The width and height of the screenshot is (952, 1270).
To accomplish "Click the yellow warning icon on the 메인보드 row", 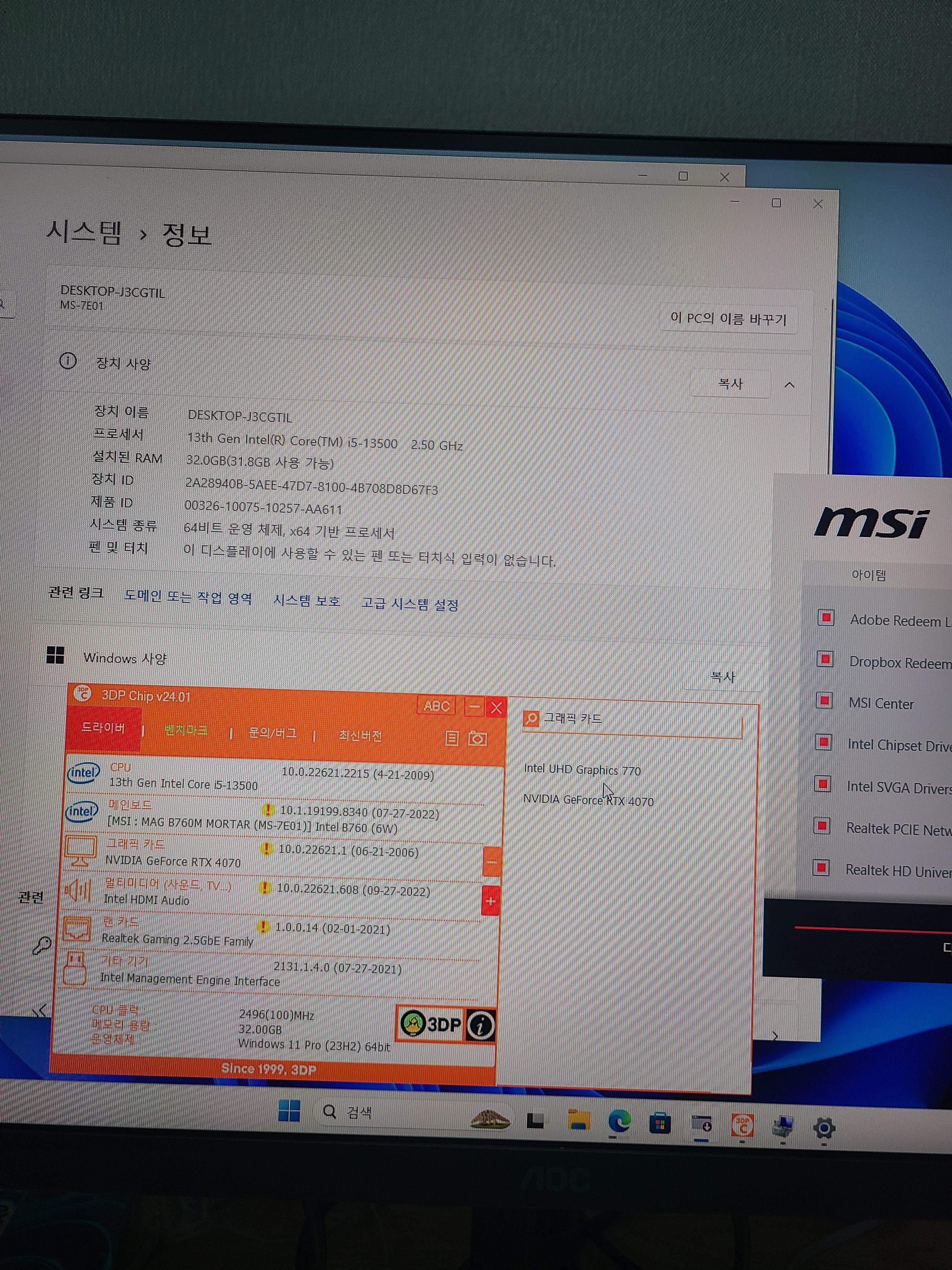I will [x=268, y=810].
